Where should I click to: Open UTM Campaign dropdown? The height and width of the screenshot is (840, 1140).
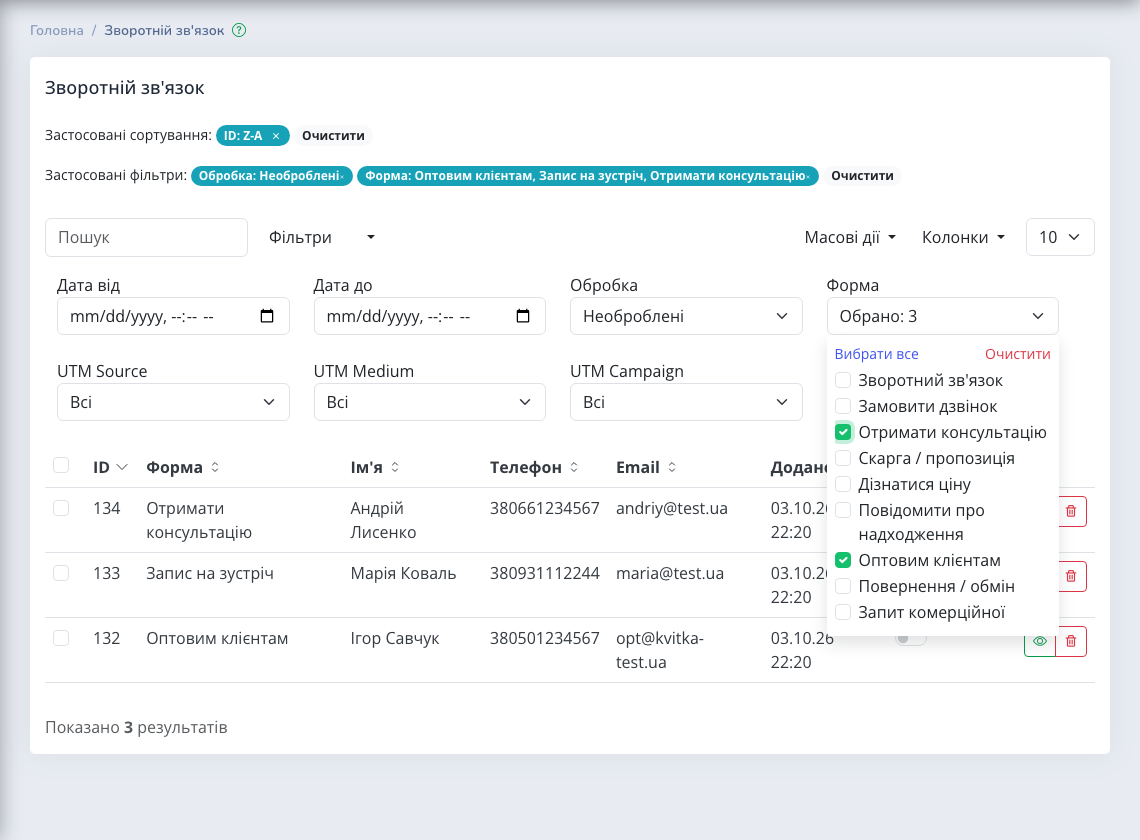coord(686,402)
